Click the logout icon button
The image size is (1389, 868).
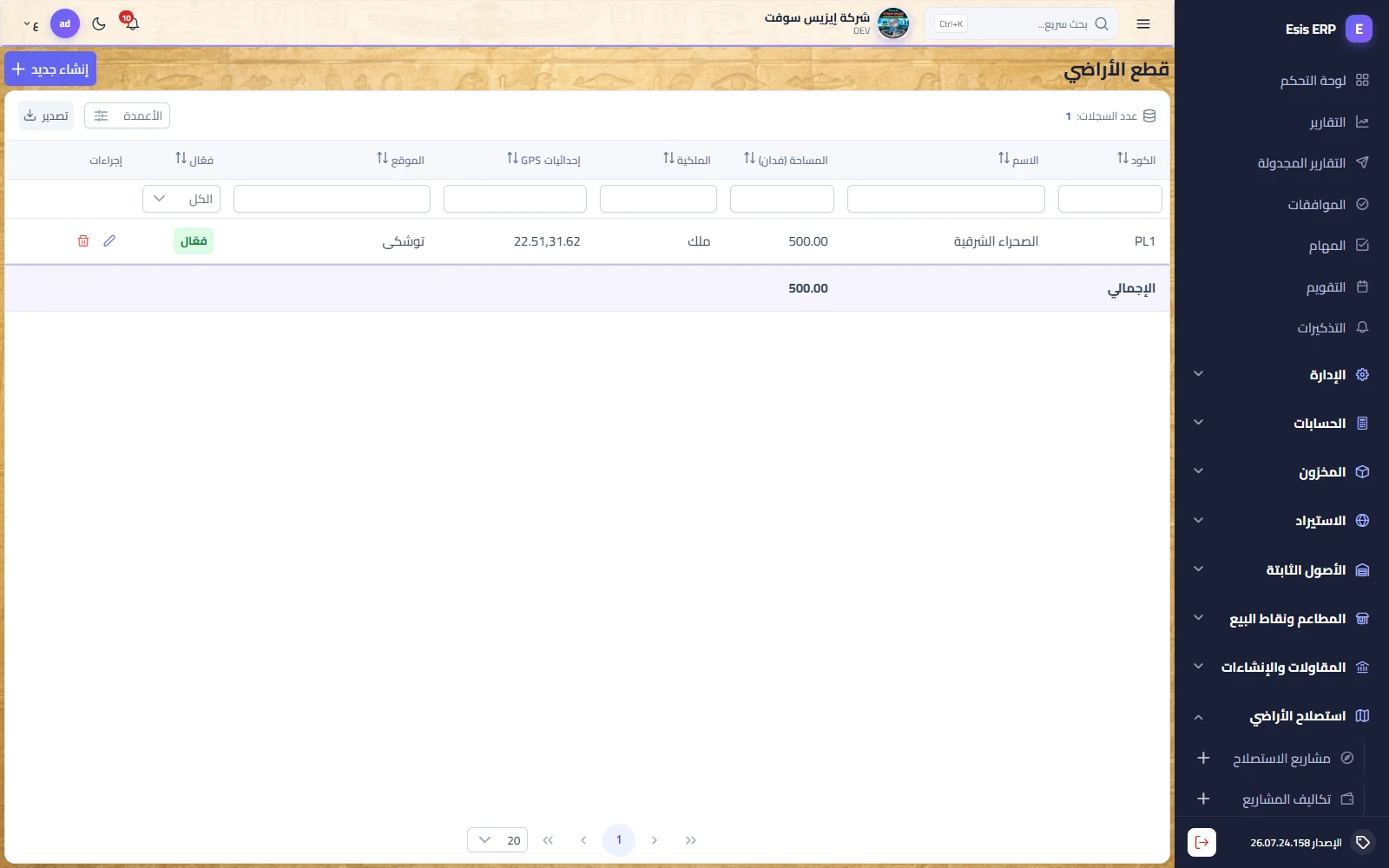[x=1201, y=842]
